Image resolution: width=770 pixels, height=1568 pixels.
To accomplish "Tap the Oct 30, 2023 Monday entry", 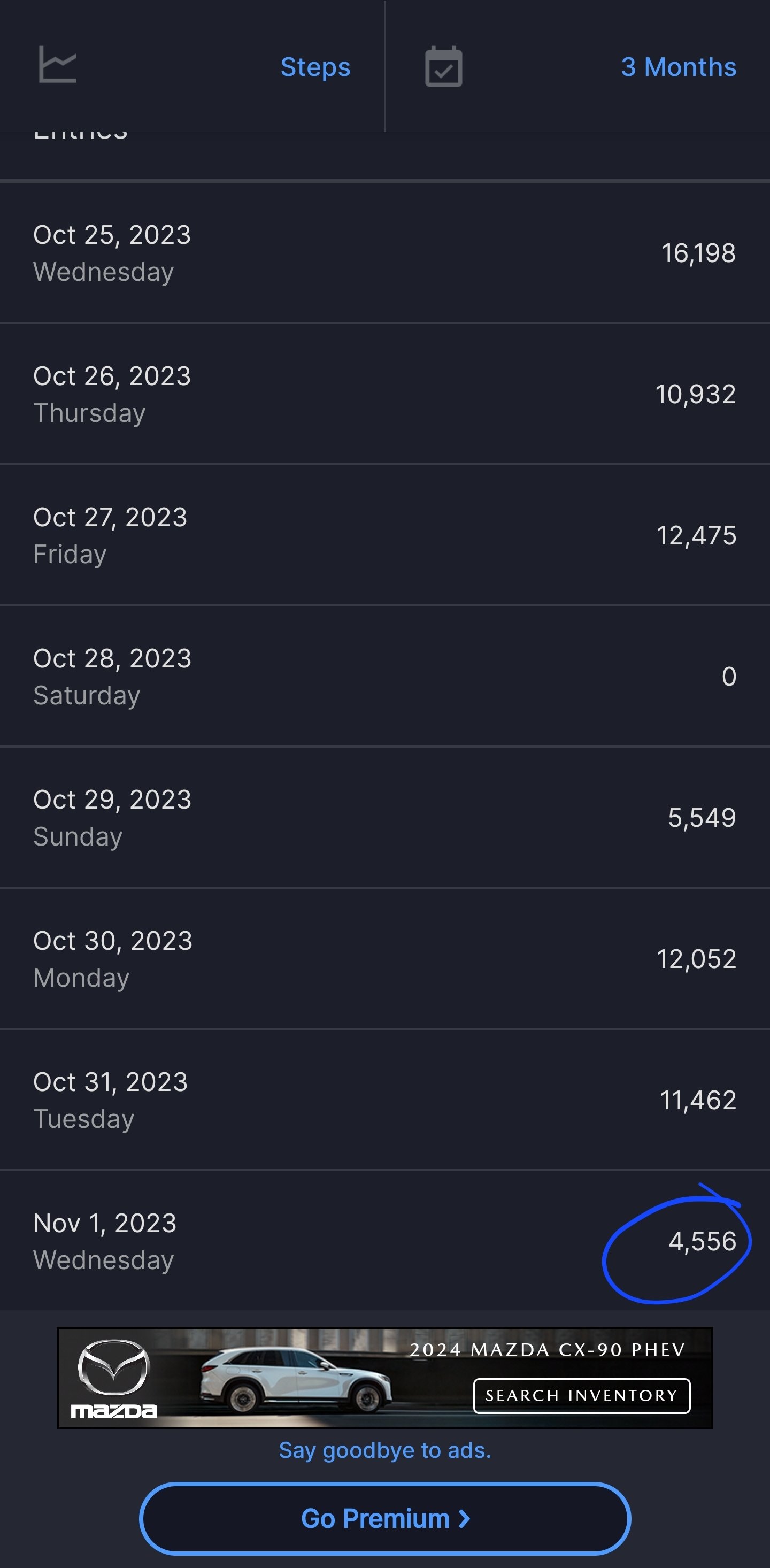I will (x=384, y=959).
